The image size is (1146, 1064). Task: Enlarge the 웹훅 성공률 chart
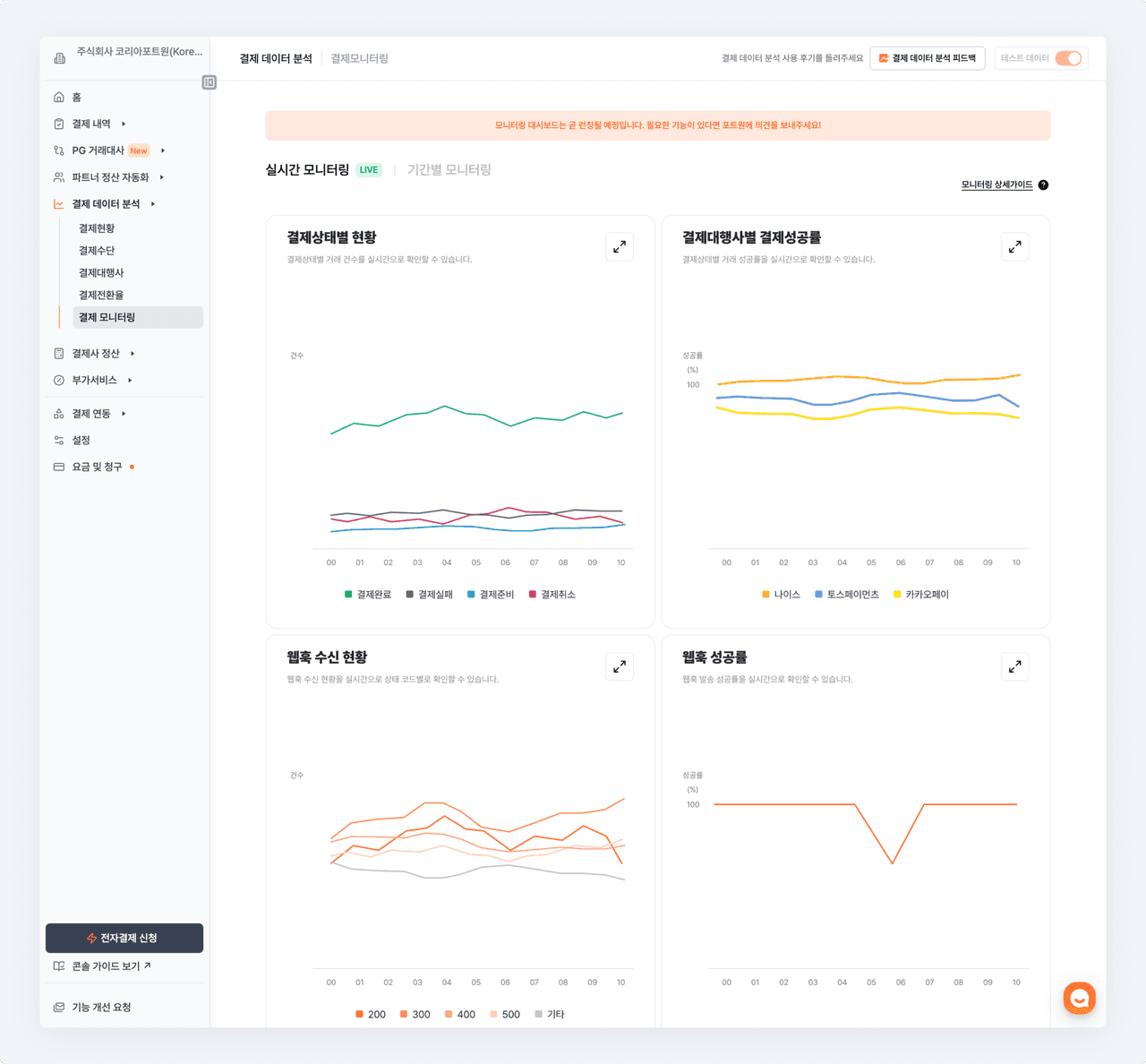pos(1014,666)
